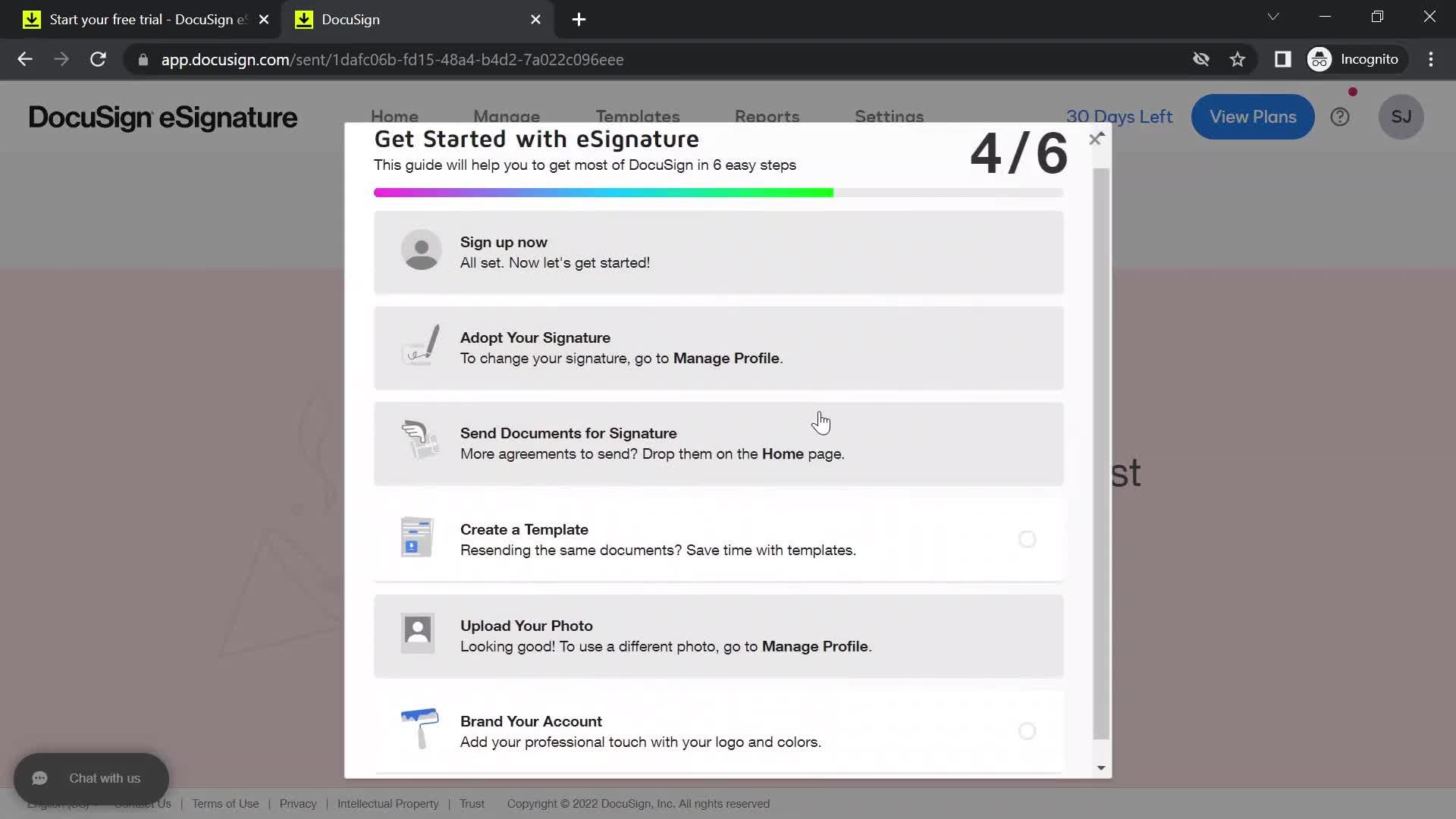Click the Home page link in Send Documents
1456x819 pixels.
[782, 454]
